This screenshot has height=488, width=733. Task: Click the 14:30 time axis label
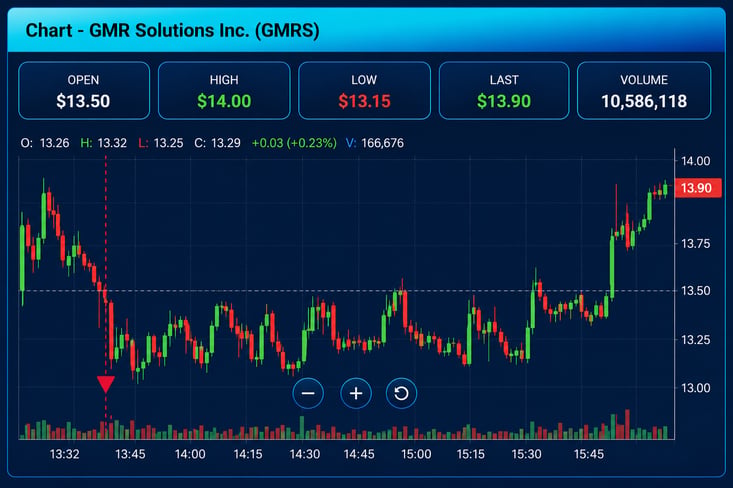305,454
